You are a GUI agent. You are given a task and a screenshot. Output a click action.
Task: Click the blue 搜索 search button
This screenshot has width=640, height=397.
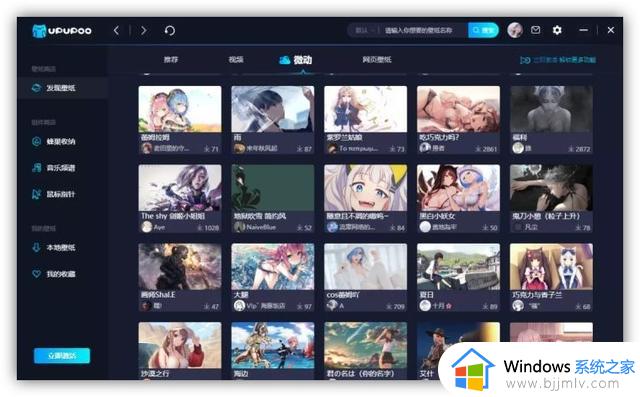click(x=483, y=30)
